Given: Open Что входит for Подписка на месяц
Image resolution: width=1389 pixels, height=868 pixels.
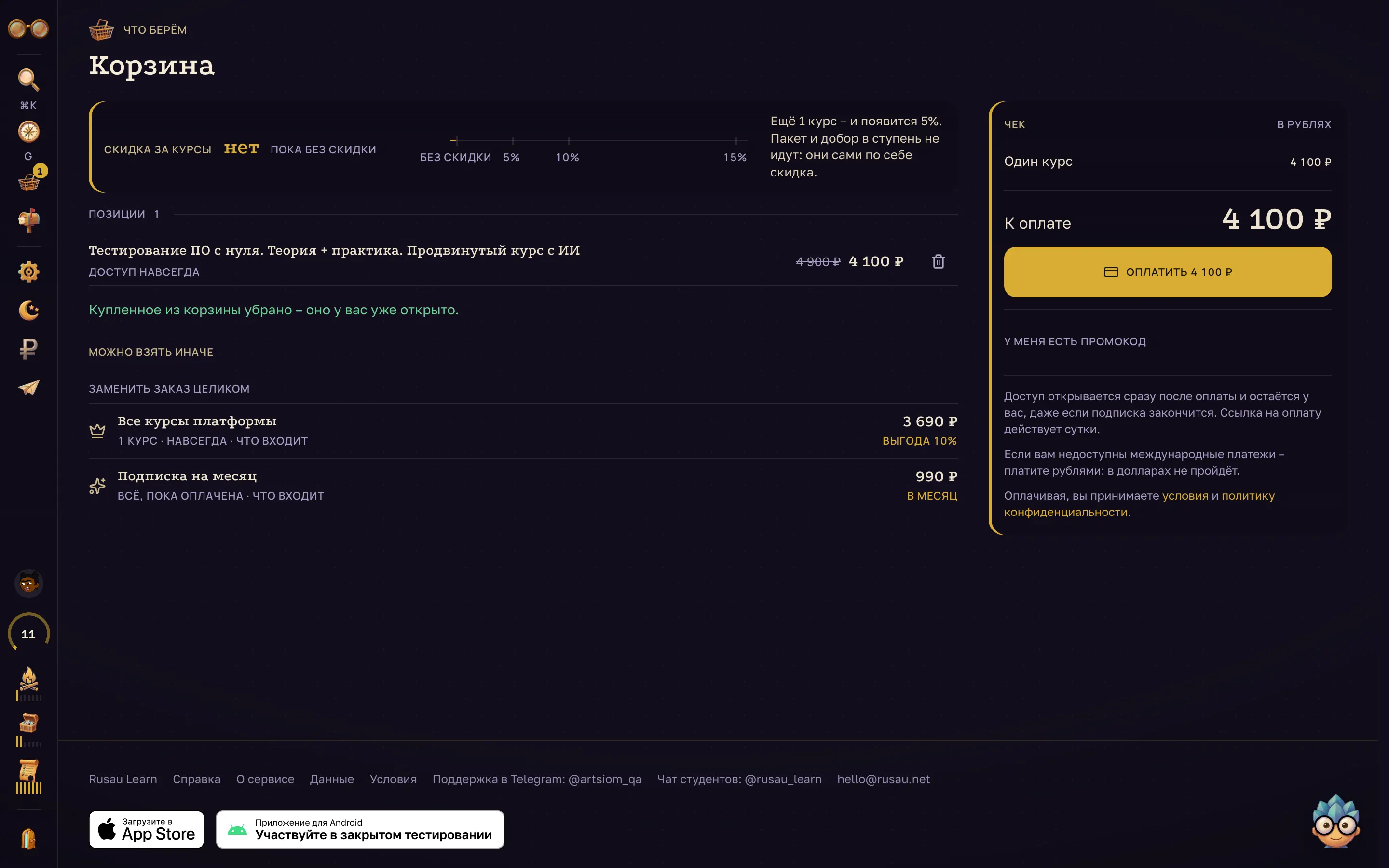Looking at the screenshot, I should (288, 495).
